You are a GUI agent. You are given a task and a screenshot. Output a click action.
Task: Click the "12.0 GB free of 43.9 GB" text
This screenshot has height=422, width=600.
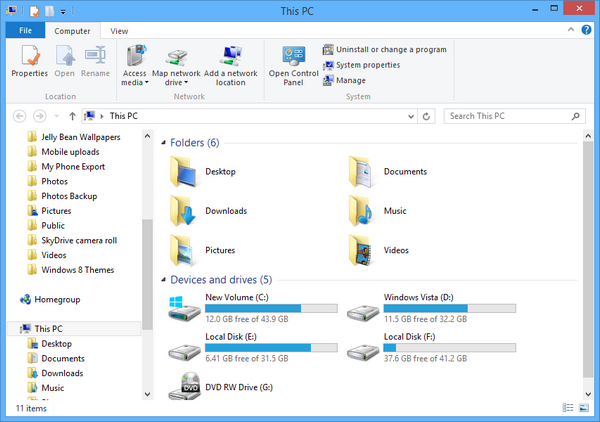[247, 319]
